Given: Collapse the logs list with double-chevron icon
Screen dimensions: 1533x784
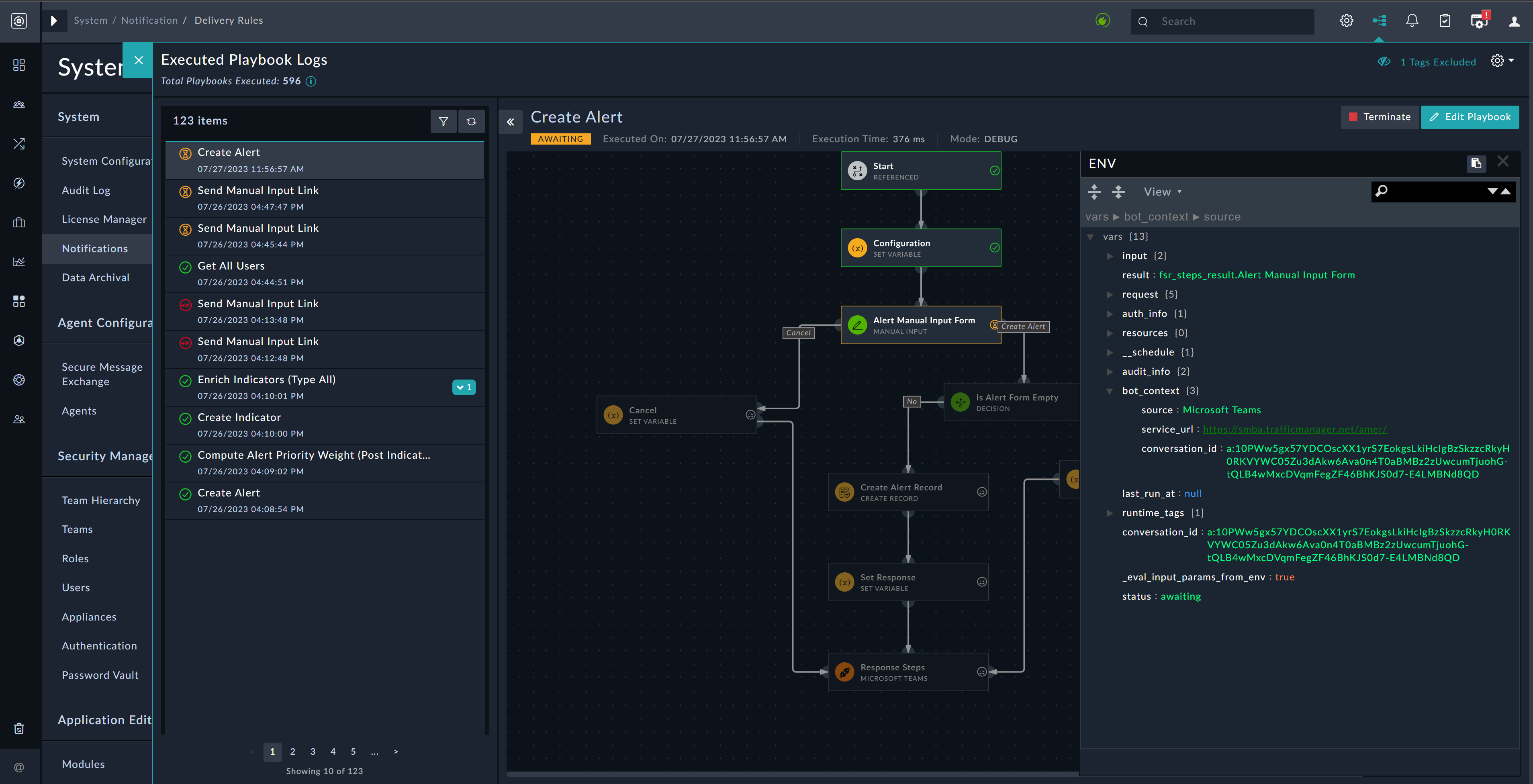Looking at the screenshot, I should pos(510,122).
